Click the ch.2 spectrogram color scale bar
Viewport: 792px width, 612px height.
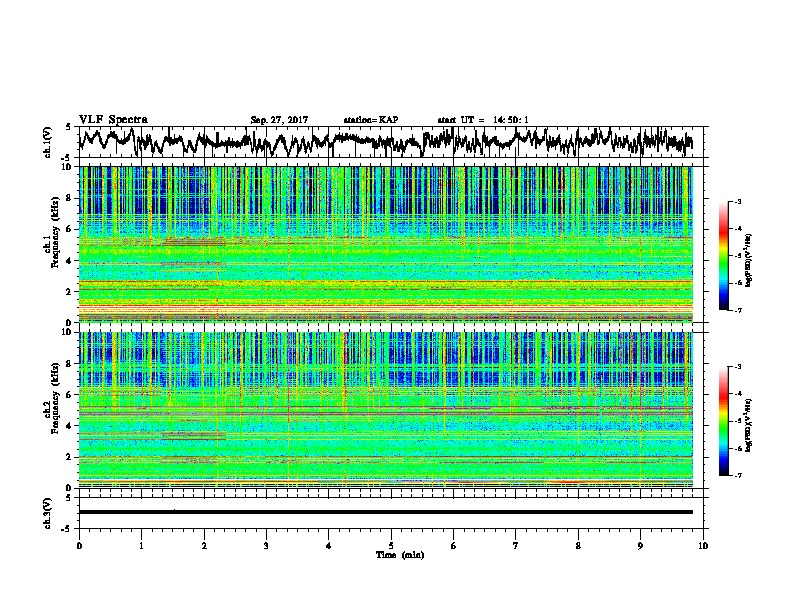(723, 421)
